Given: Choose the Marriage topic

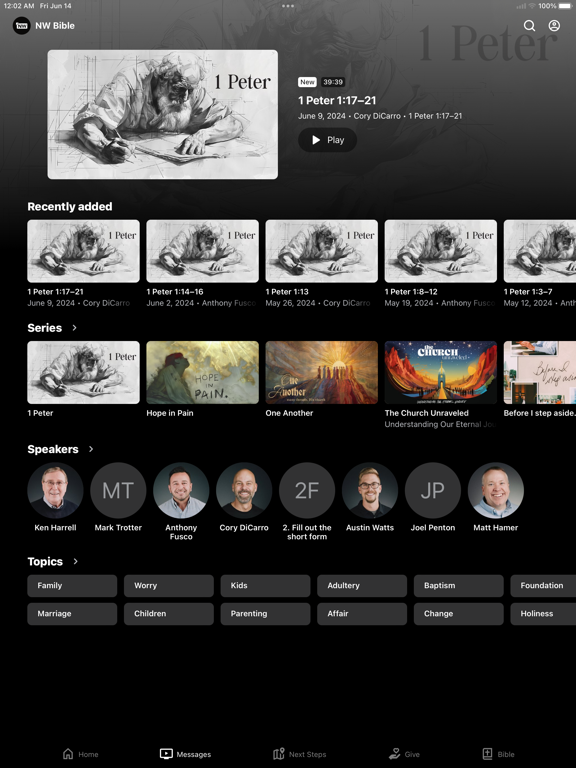Looking at the screenshot, I should (x=72, y=614).
